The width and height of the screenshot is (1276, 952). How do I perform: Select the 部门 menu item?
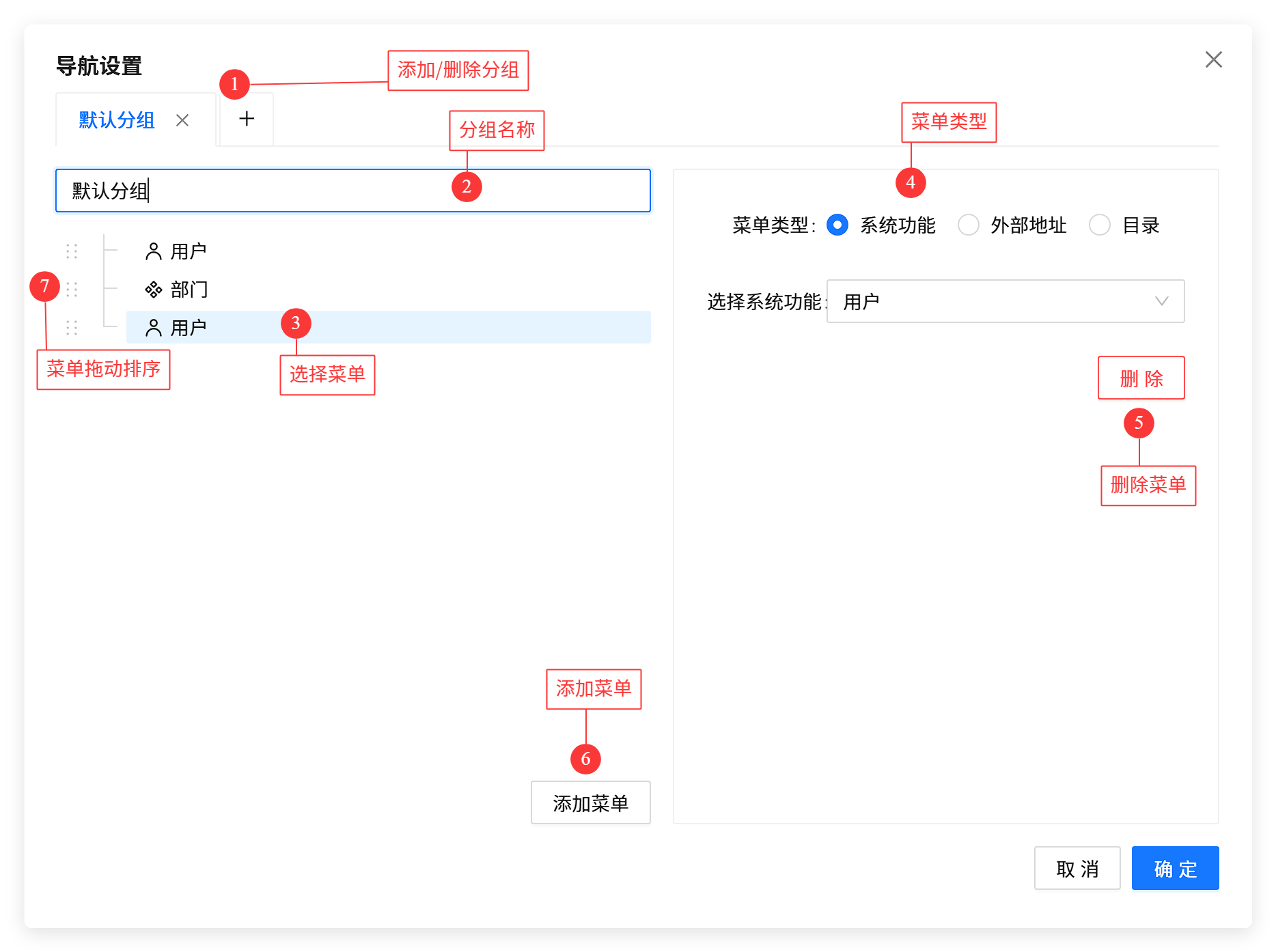point(189,290)
